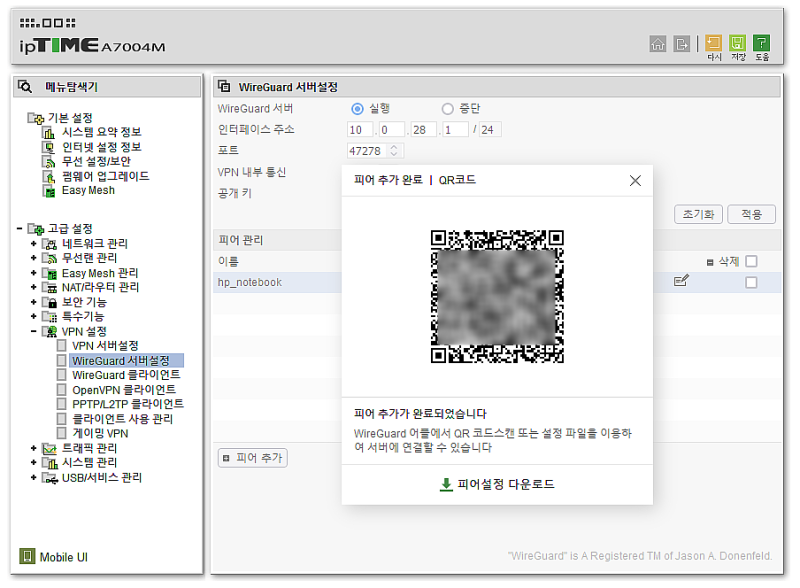This screenshot has width=800, height=588.
Task: Click the NAT/라우터 관리 folder icon
Action: [x=49, y=287]
